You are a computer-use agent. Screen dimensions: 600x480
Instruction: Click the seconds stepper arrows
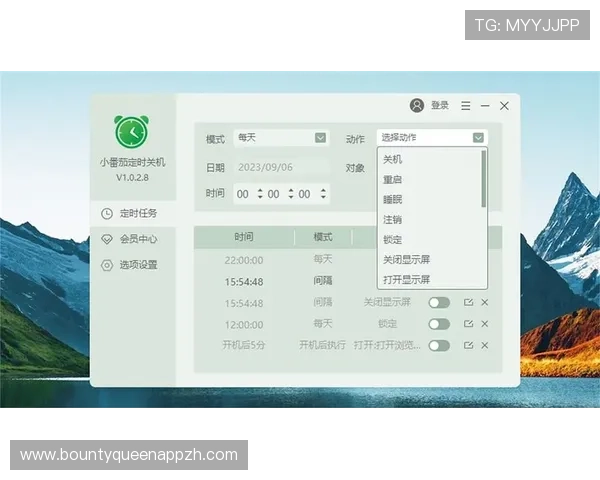[x=323, y=194]
